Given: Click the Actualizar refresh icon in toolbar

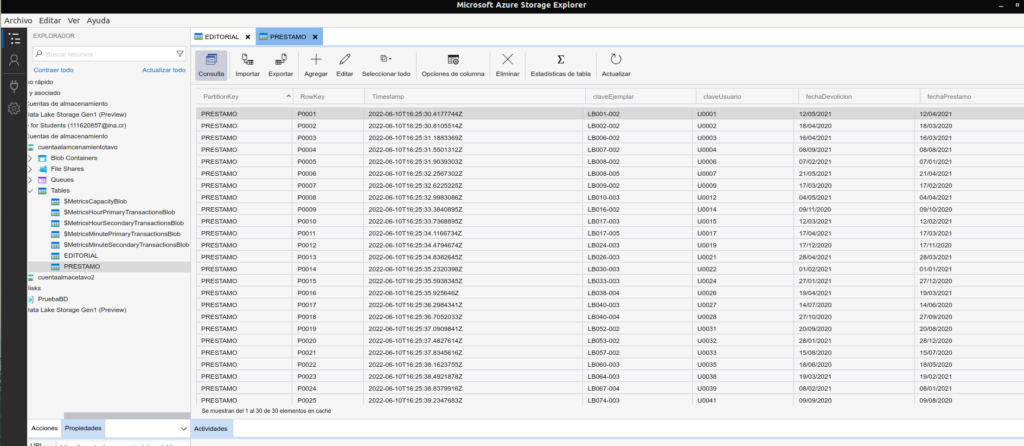Looking at the screenshot, I should (x=616, y=59).
